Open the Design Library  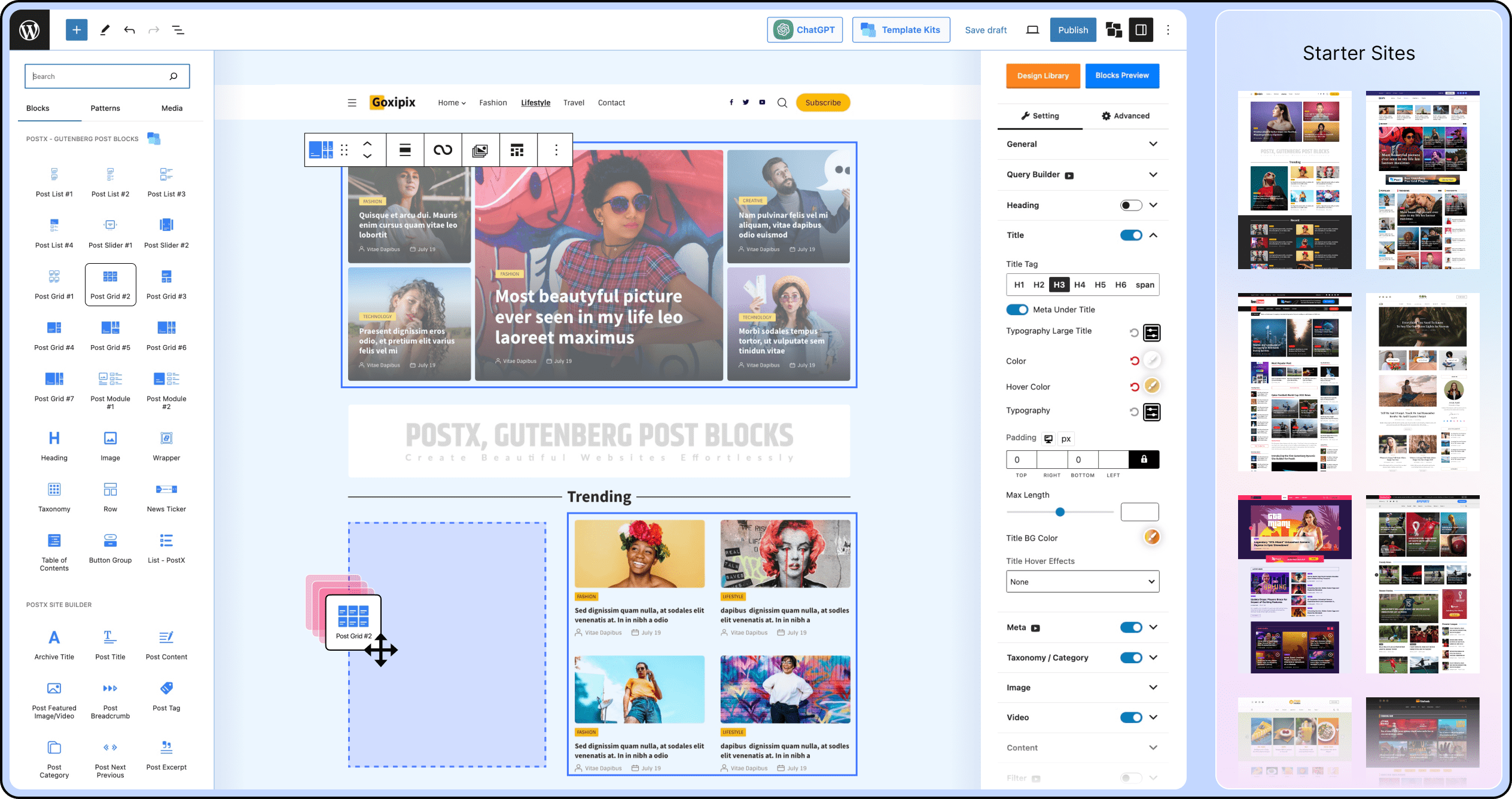1042,76
